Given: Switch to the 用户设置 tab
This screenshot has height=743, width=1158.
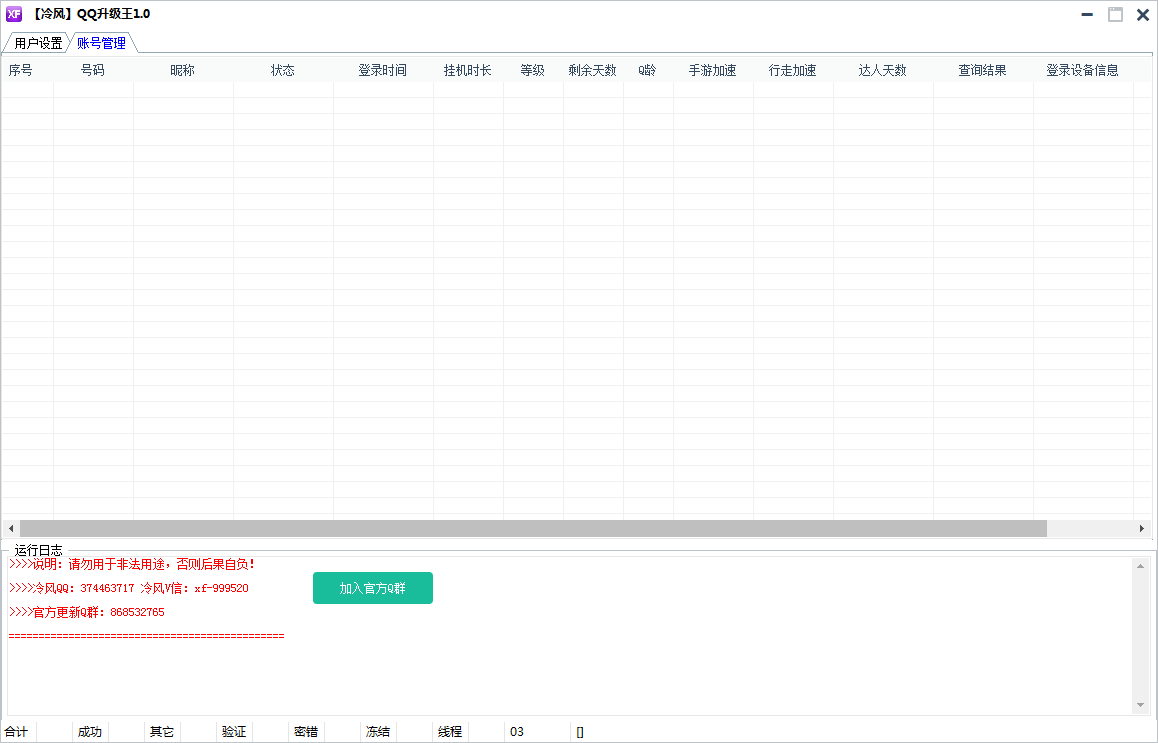Looking at the screenshot, I should pyautogui.click(x=38, y=43).
